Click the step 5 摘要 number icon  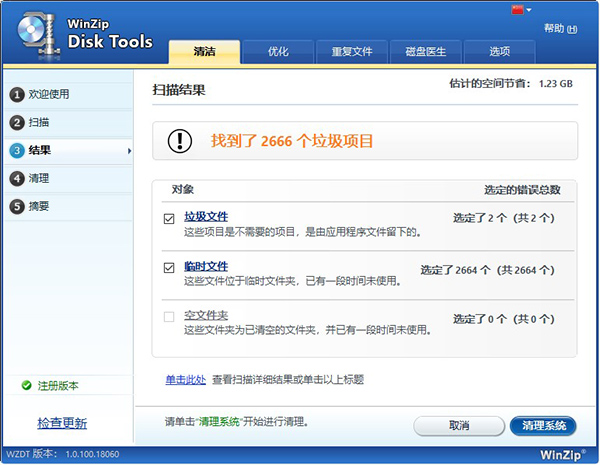(x=17, y=207)
